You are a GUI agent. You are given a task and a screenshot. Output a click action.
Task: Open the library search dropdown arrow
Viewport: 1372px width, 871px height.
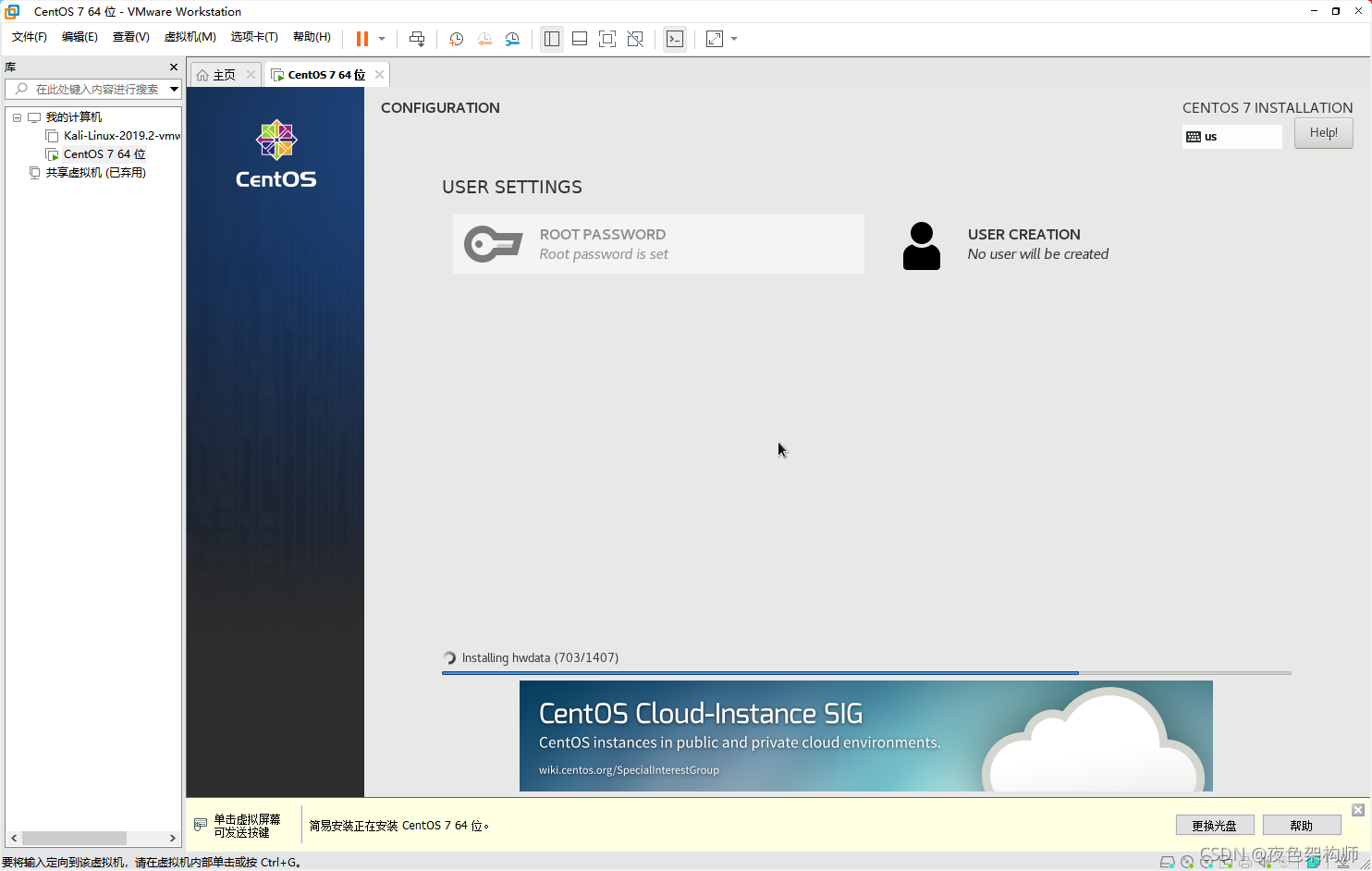[174, 89]
